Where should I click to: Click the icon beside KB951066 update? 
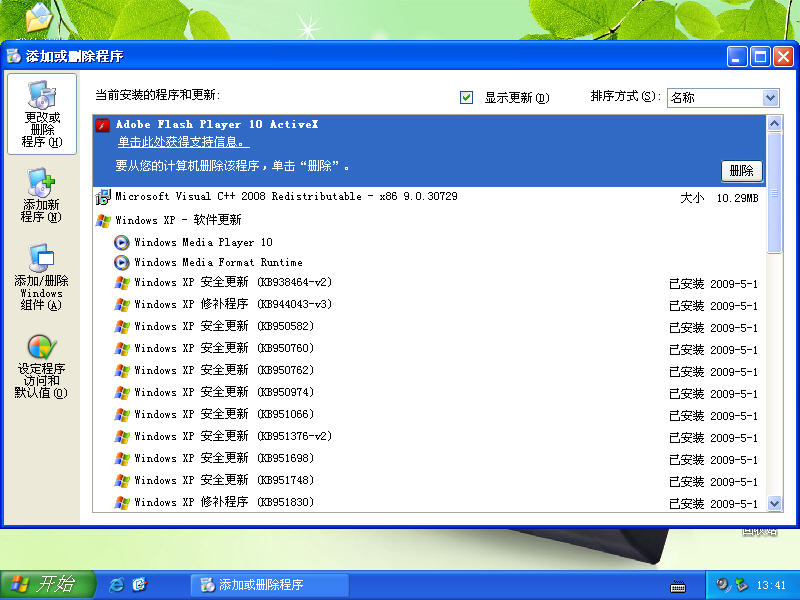coord(122,414)
